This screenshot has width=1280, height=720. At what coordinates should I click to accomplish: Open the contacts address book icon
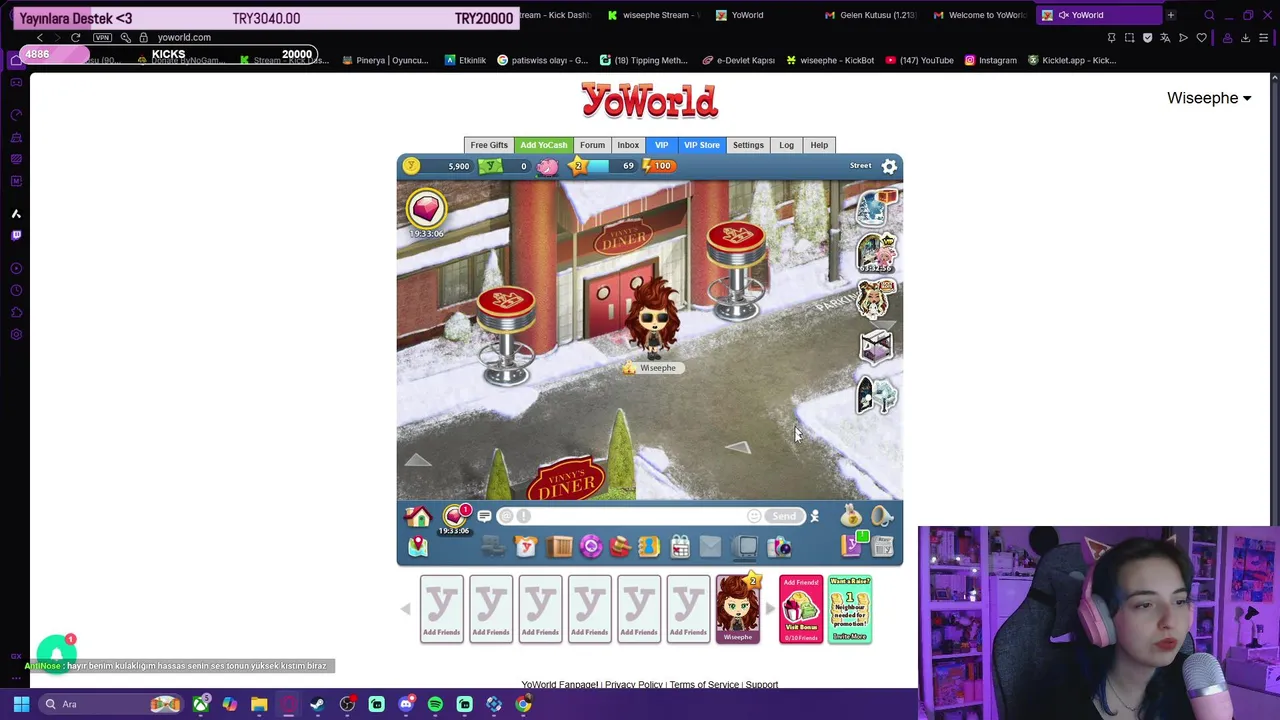(649, 547)
